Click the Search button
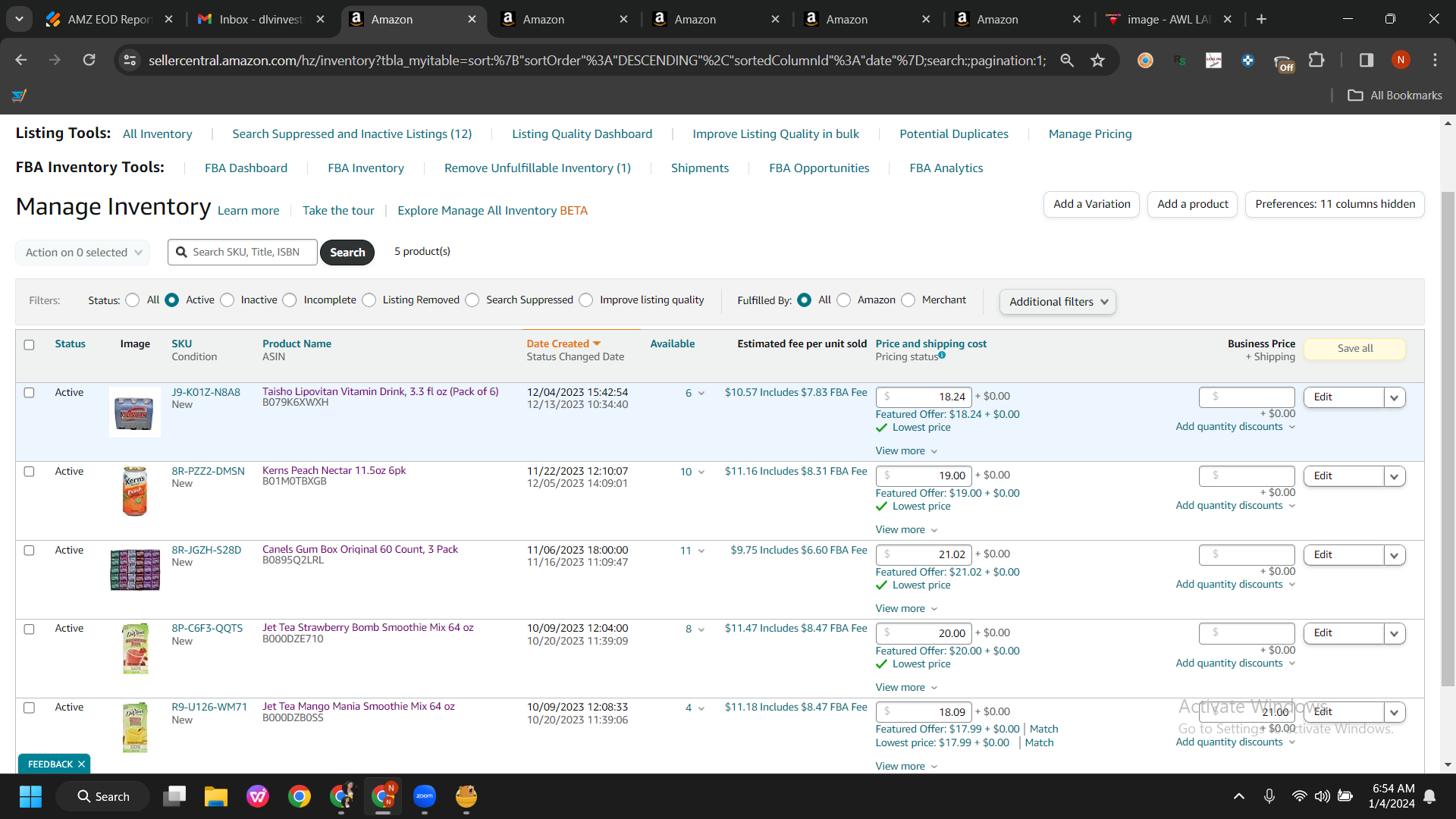This screenshot has width=1456, height=819. (x=347, y=253)
